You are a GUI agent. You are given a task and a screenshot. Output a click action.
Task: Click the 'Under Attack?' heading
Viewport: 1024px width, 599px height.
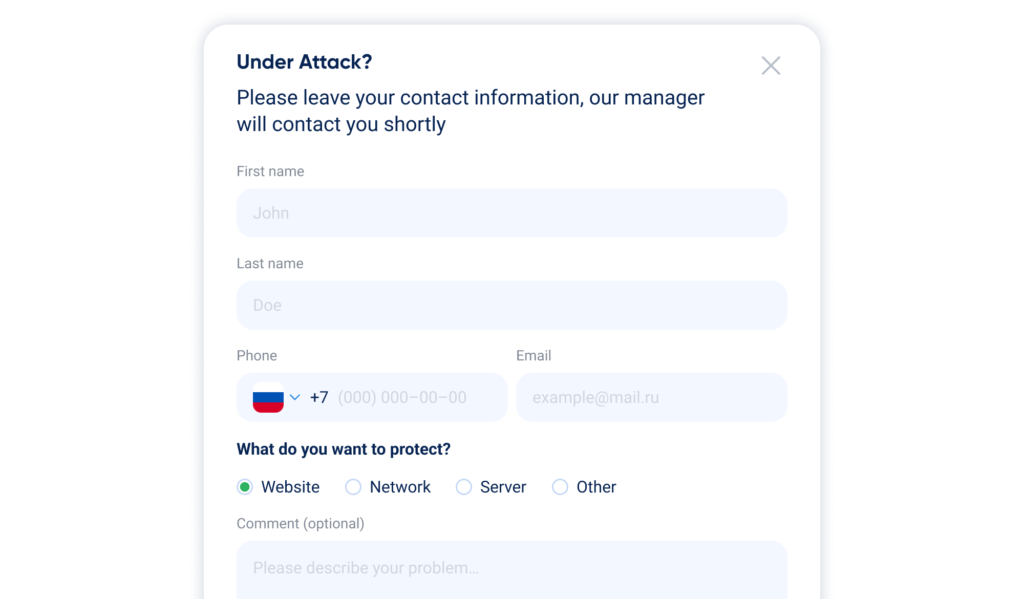click(x=303, y=62)
